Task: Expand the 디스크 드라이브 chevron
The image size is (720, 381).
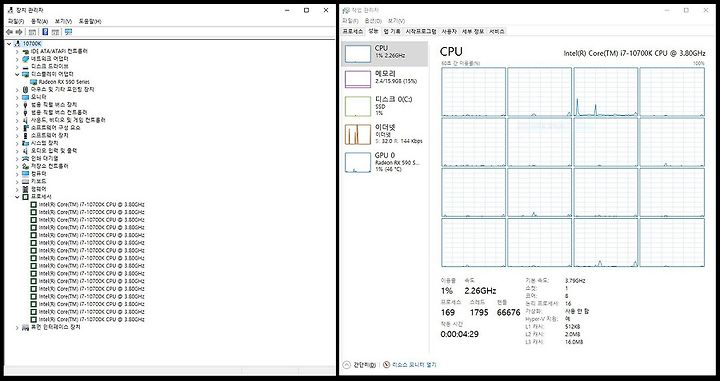Action: (x=17, y=67)
